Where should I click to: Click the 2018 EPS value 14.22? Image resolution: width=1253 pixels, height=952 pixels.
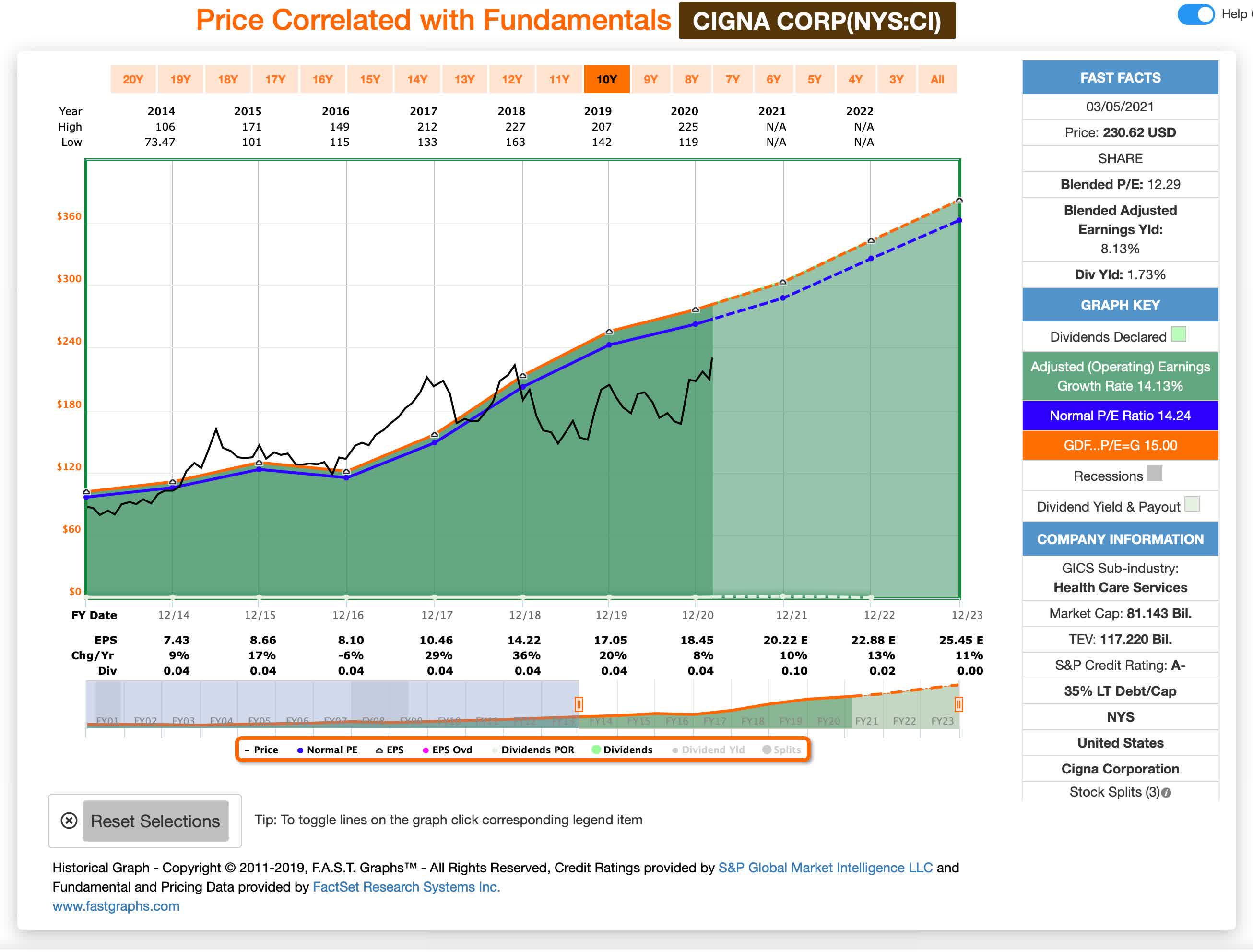[x=524, y=640]
